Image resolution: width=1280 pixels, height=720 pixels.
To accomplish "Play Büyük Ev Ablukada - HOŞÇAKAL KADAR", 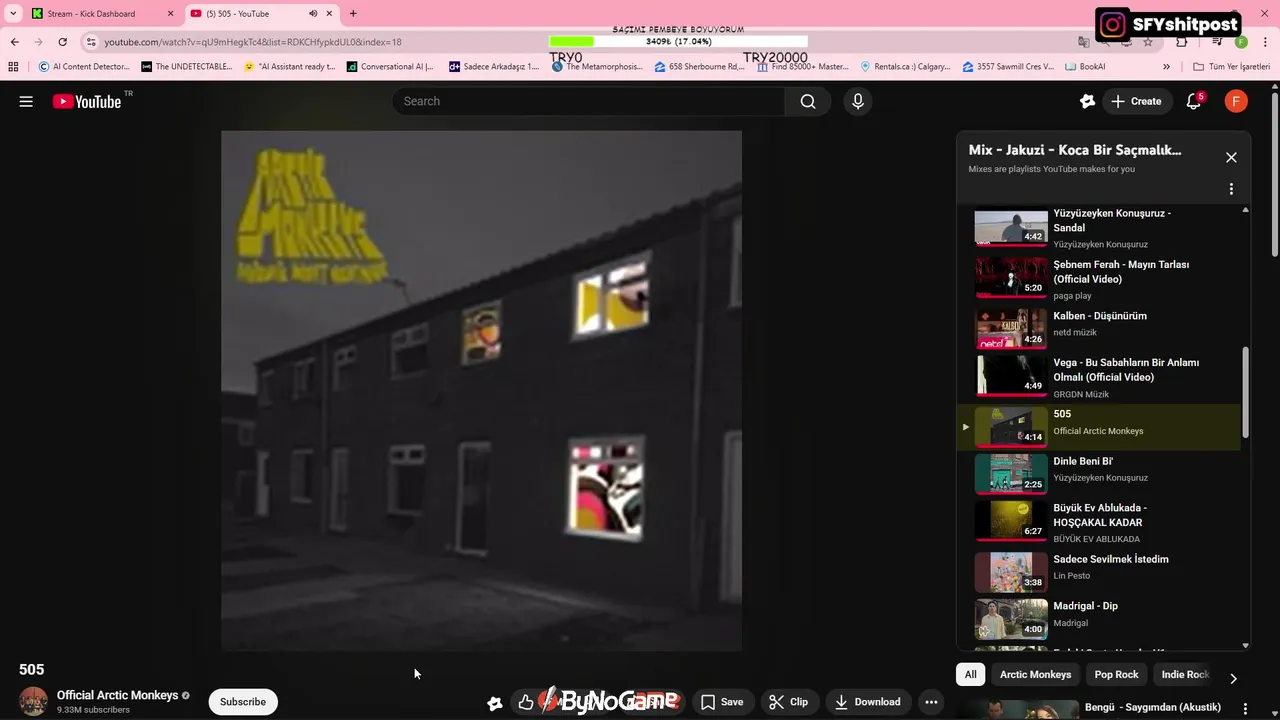I will click(x=1098, y=521).
